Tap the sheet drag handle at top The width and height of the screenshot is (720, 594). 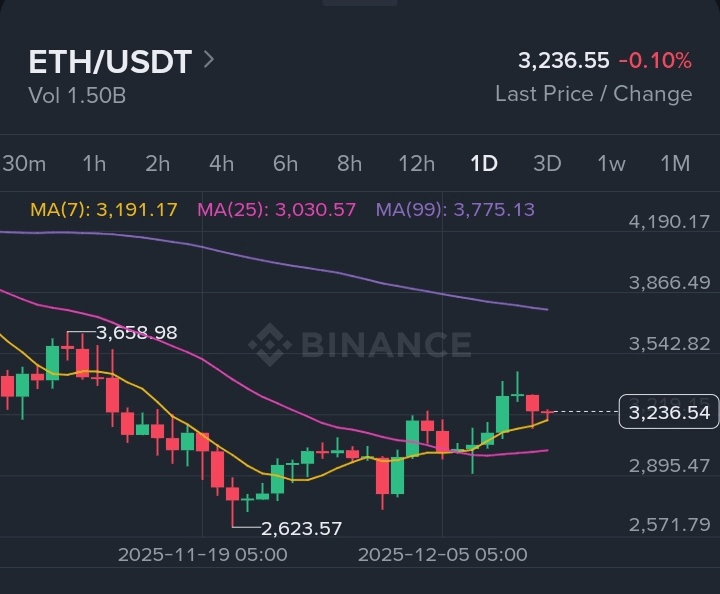point(360,2)
